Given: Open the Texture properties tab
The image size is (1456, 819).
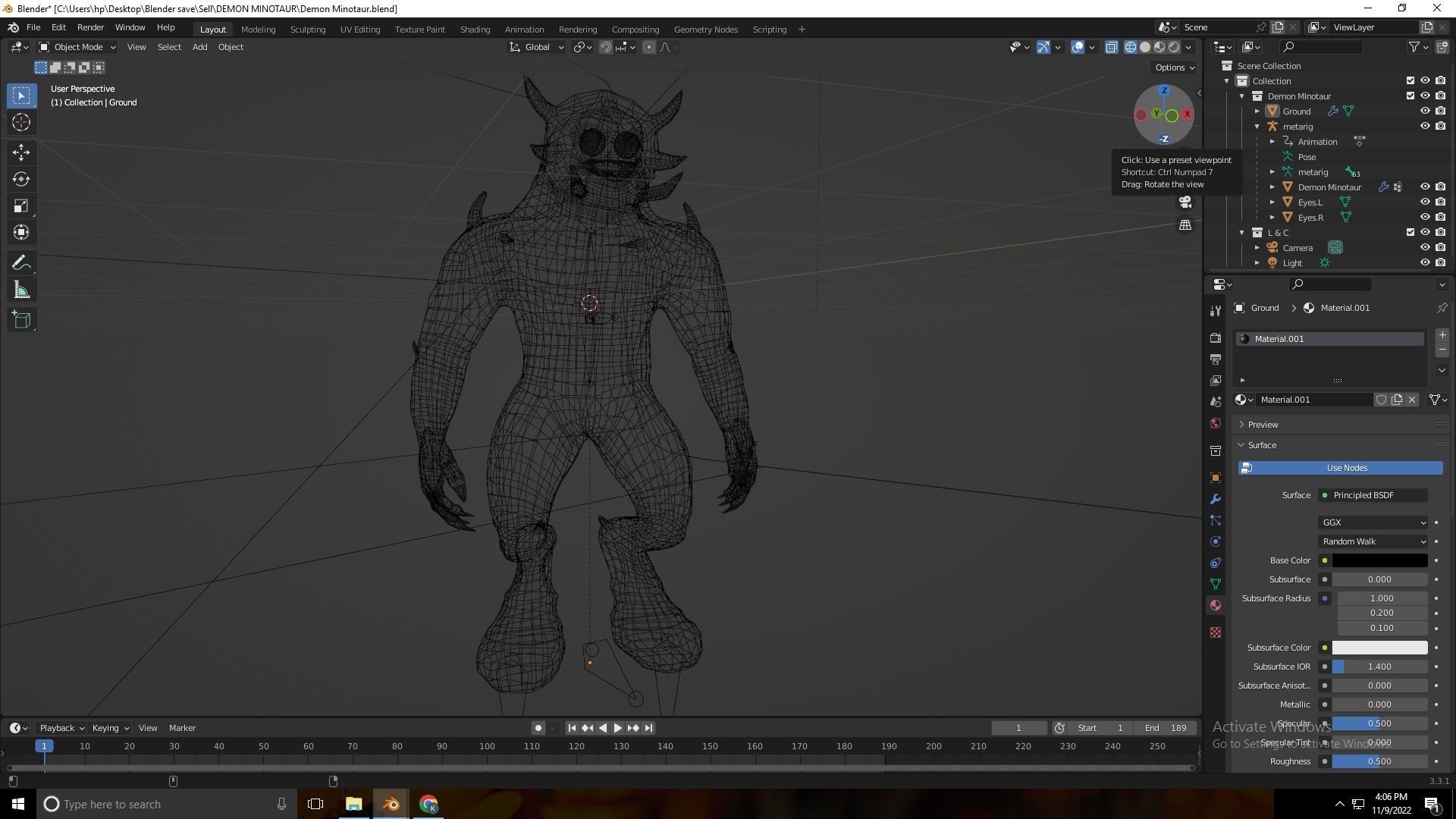Looking at the screenshot, I should 1216,632.
